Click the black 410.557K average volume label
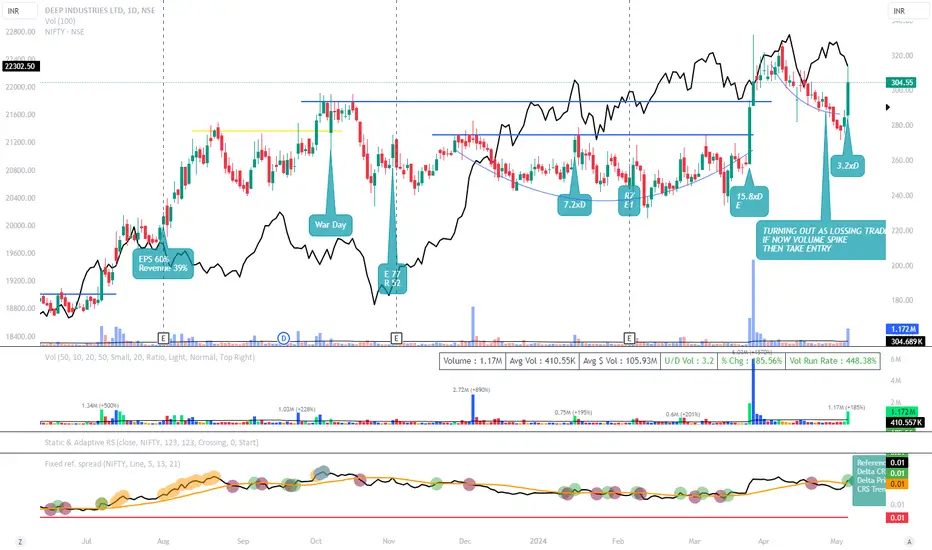The height and width of the screenshot is (550, 932). pyautogui.click(x=905, y=422)
